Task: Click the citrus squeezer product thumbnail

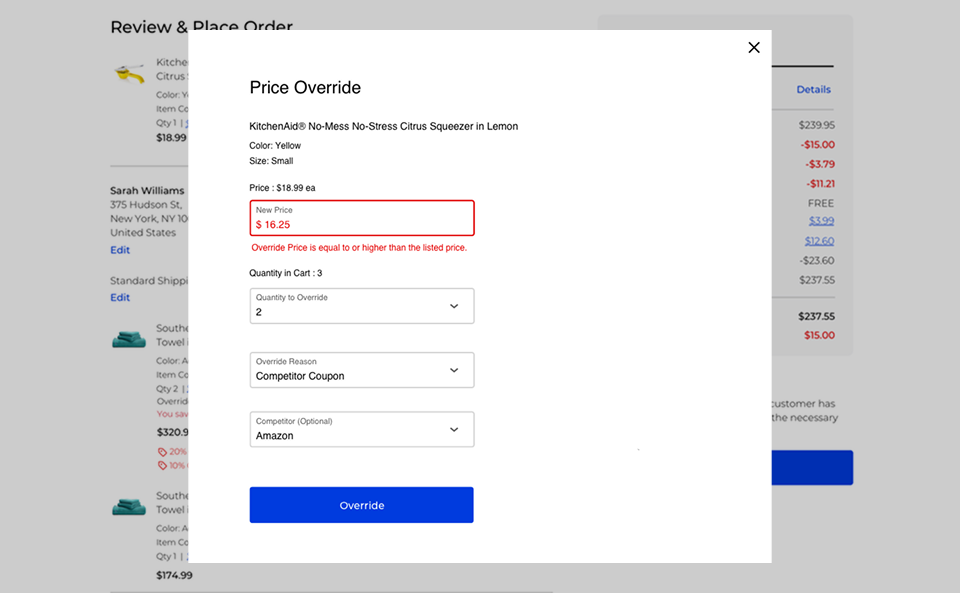Action: tap(130, 71)
